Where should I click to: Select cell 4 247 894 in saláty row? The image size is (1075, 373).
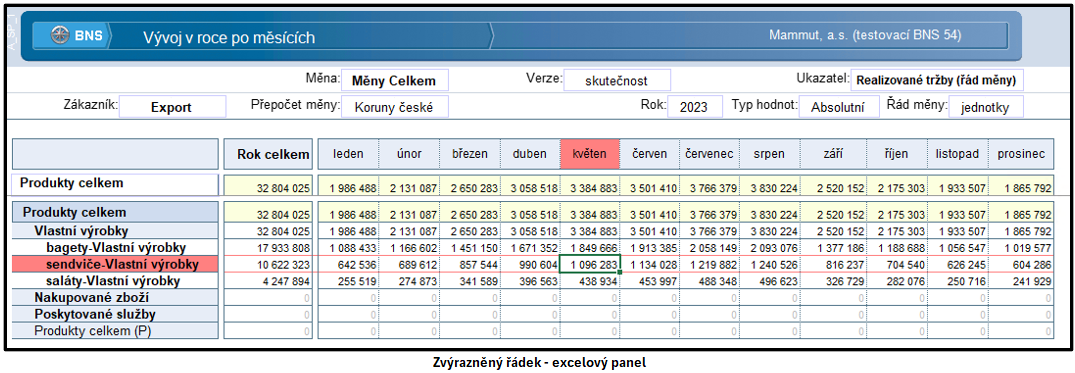click(x=269, y=280)
